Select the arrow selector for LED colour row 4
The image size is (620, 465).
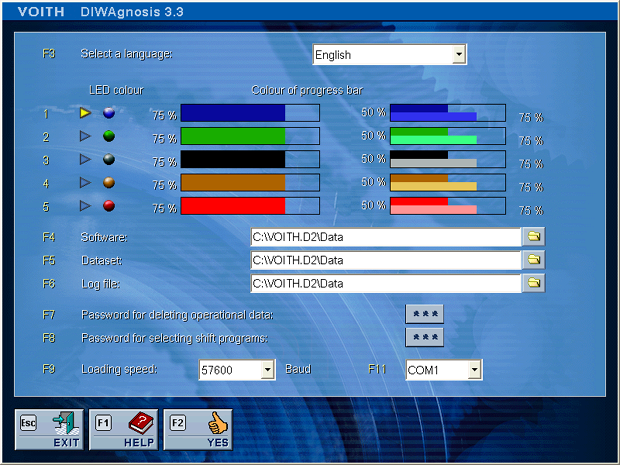(x=85, y=182)
